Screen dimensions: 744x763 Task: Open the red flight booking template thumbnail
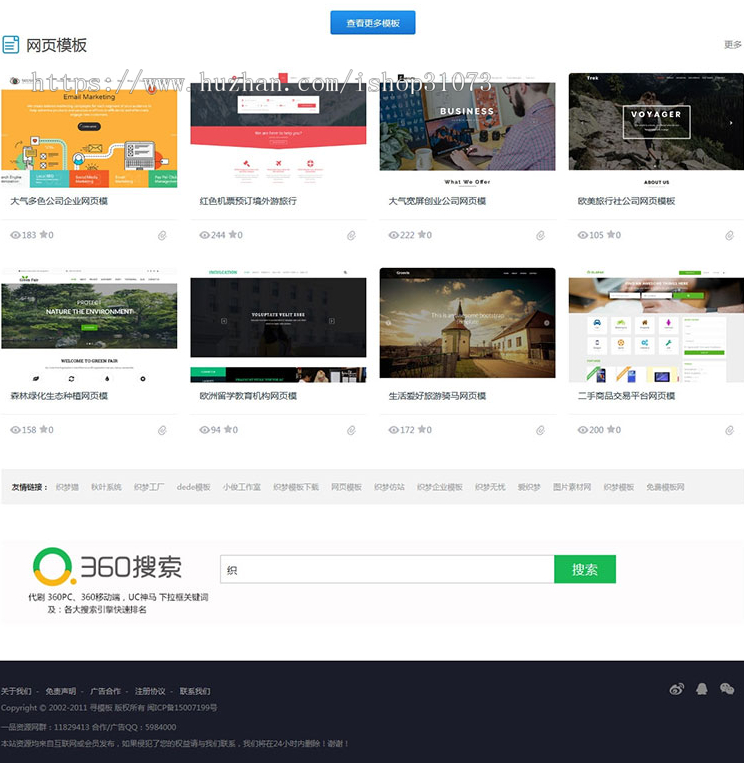pyautogui.click(x=278, y=130)
